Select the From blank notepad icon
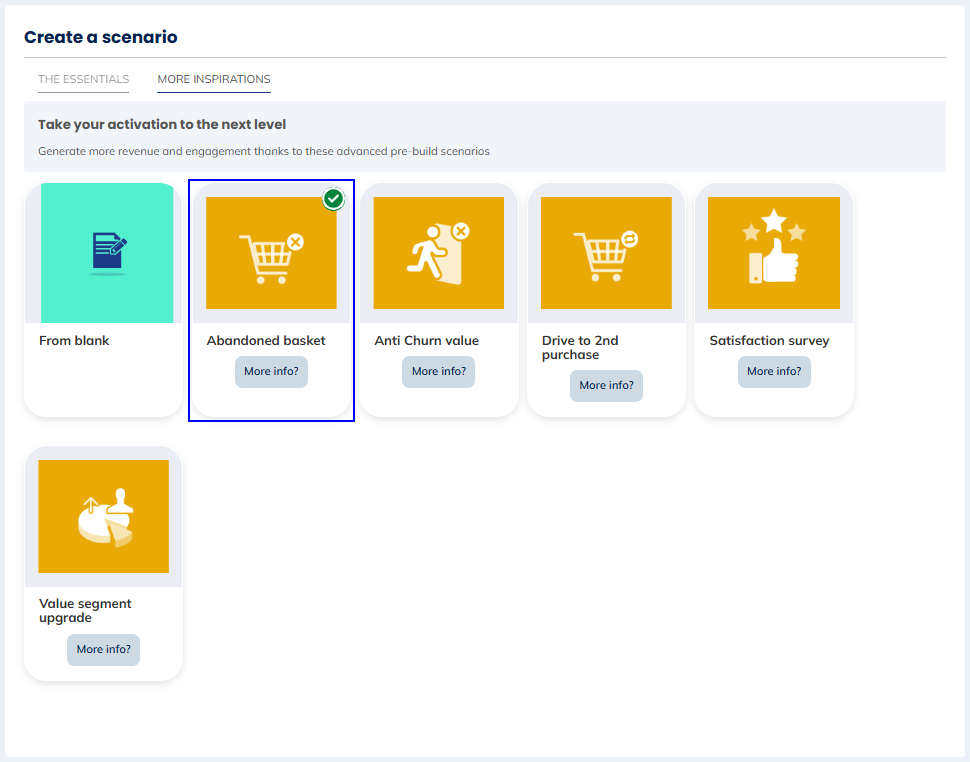Image resolution: width=970 pixels, height=762 pixels. tap(107, 252)
